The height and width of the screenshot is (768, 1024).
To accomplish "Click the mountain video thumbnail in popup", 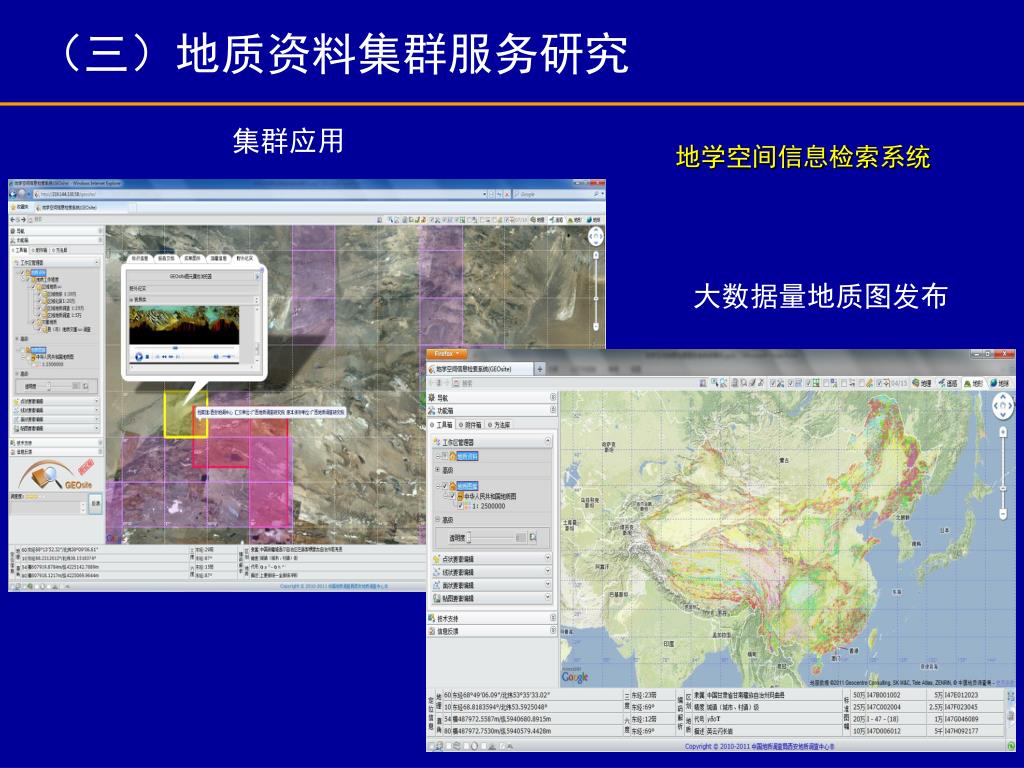I will (184, 325).
